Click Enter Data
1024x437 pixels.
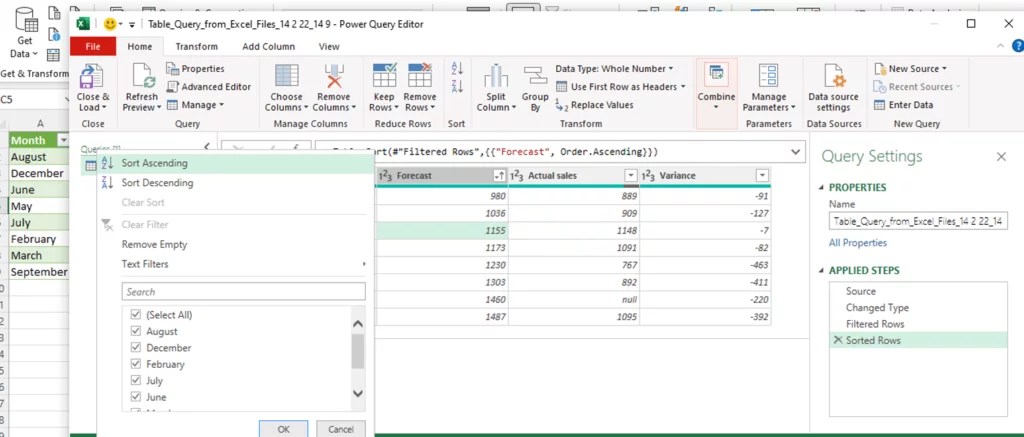(x=904, y=105)
